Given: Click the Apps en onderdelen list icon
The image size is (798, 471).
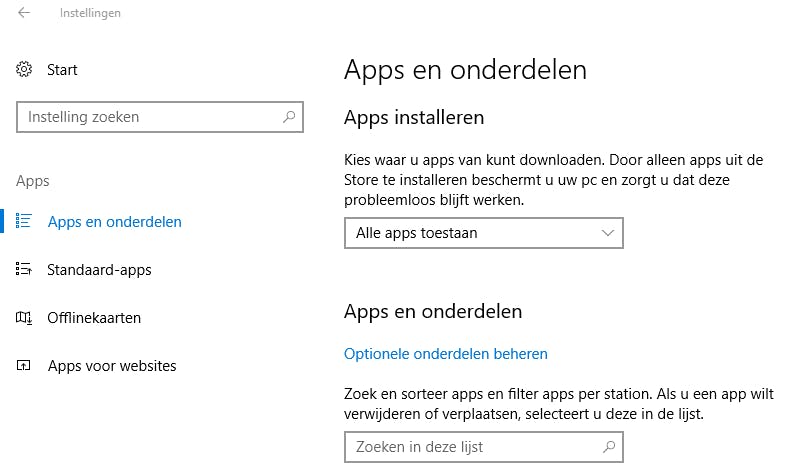Looking at the screenshot, I should point(25,221).
